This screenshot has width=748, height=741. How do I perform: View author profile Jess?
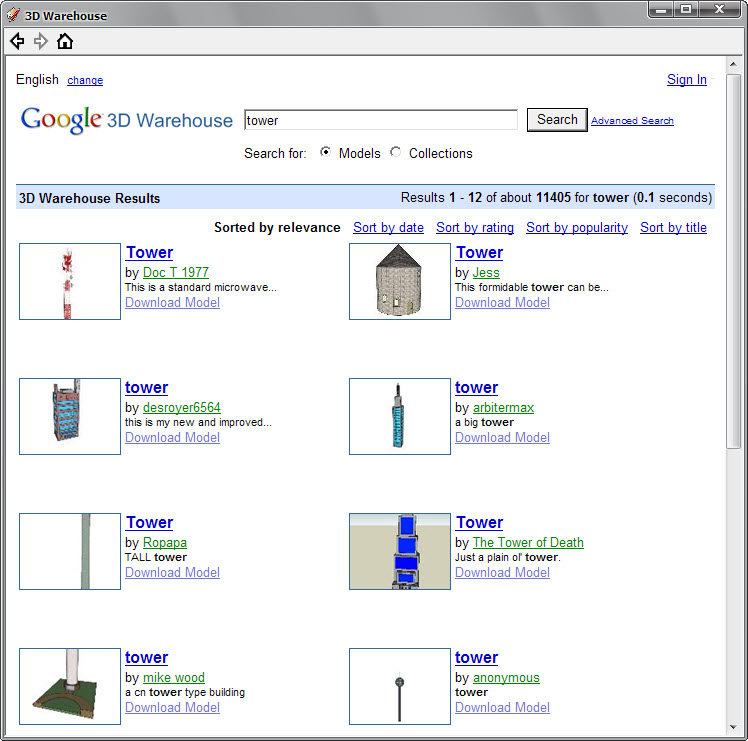[x=486, y=272]
